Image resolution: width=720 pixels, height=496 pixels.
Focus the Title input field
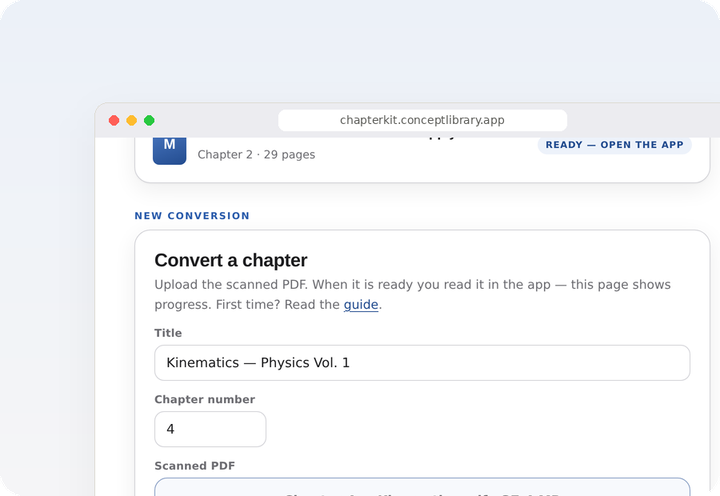click(x=422, y=363)
